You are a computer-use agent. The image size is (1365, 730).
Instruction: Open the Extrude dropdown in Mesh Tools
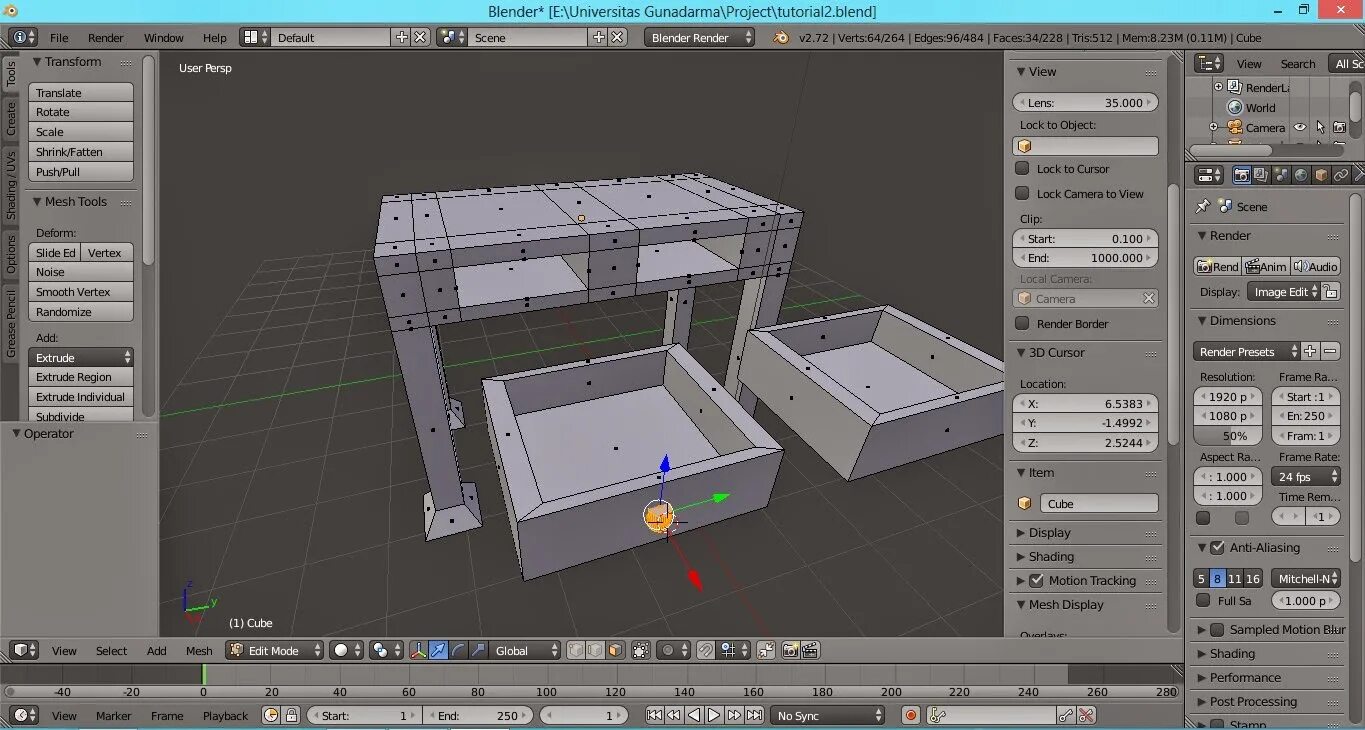(81, 357)
